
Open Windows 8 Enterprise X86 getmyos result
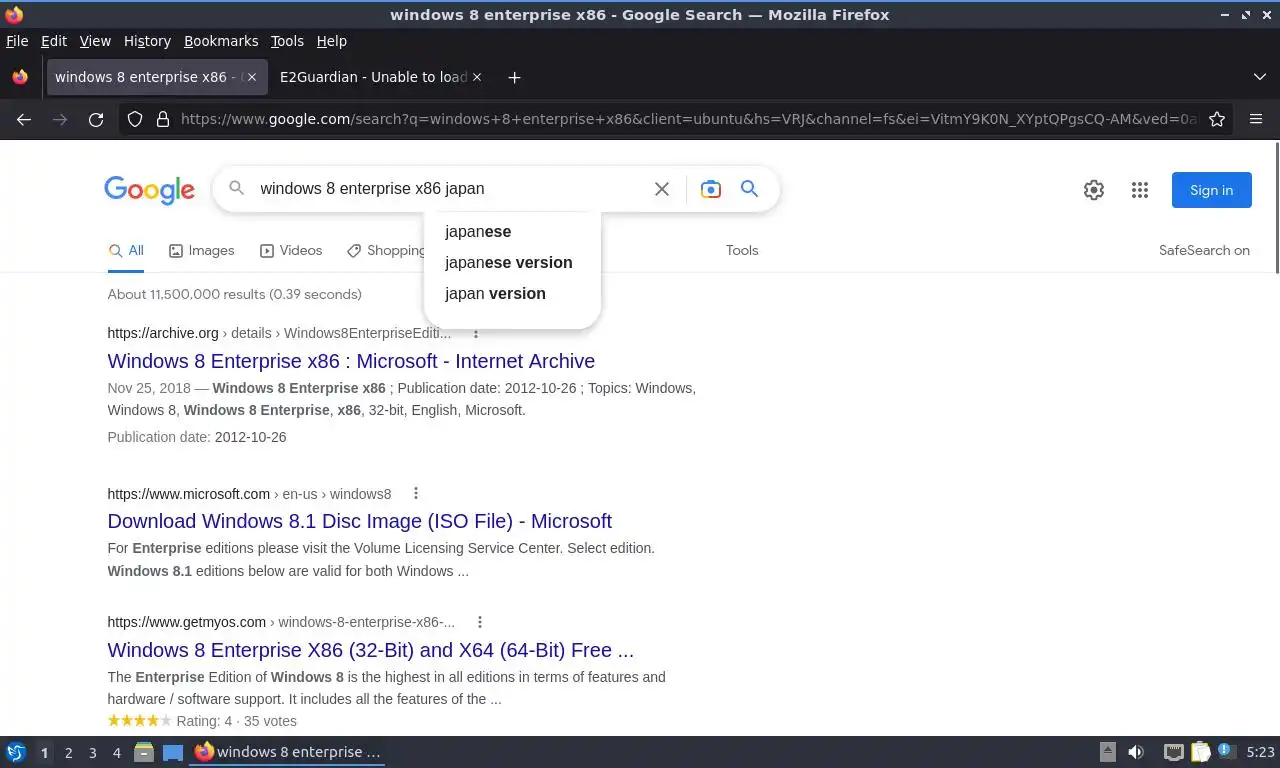click(370, 650)
